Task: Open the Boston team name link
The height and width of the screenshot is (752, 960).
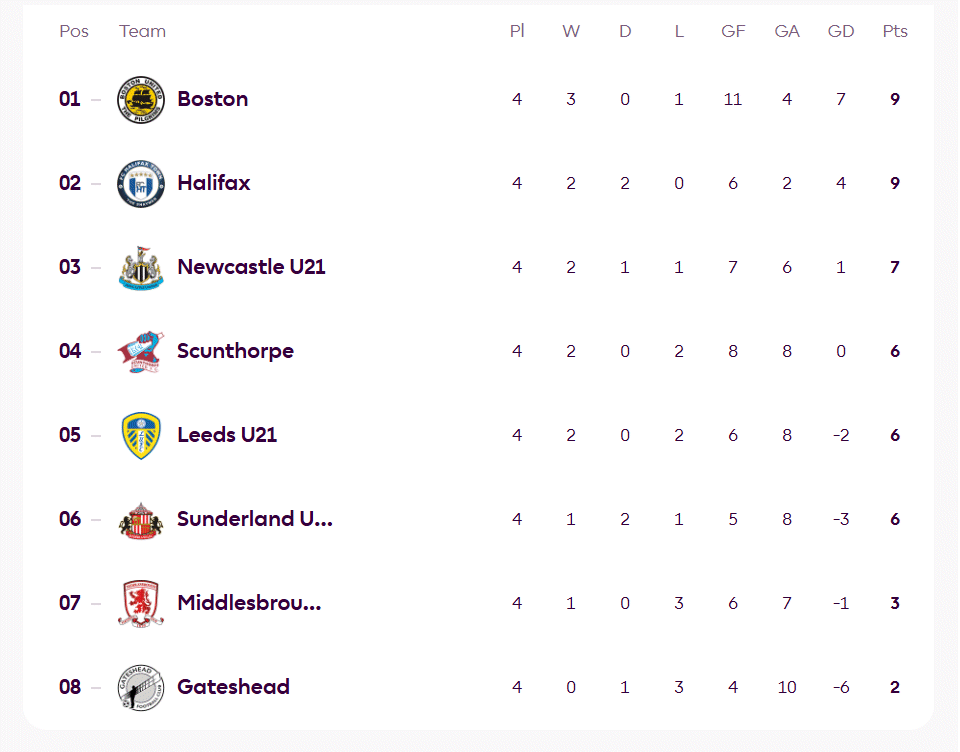Action: tap(212, 99)
